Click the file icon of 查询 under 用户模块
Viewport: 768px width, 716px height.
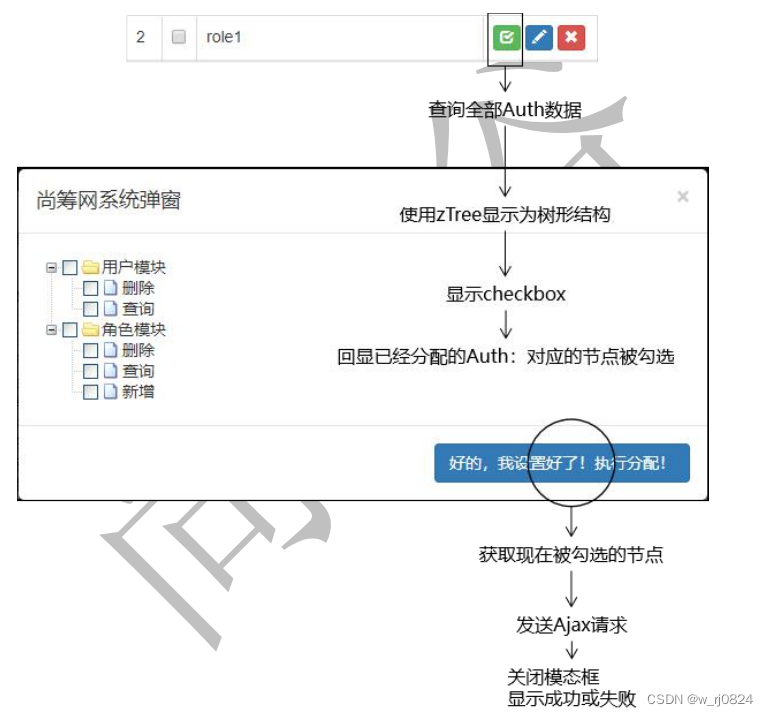click(x=111, y=309)
